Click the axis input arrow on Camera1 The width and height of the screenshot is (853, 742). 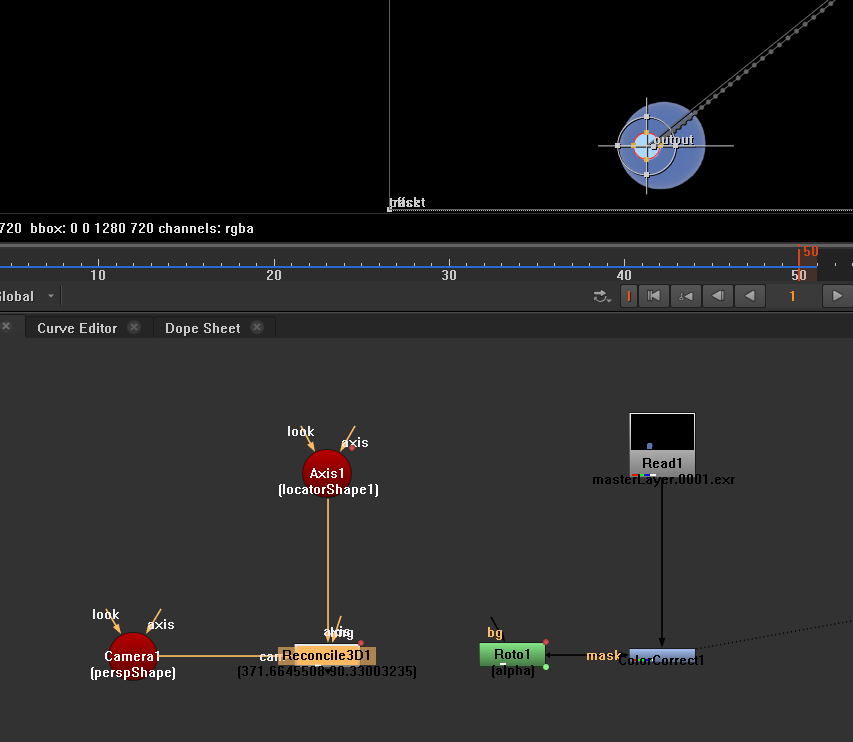coord(153,621)
